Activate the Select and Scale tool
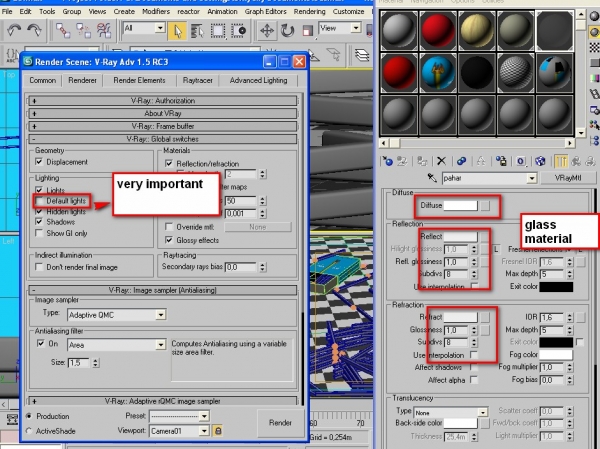This screenshot has width=600, height=449. tap(308, 31)
